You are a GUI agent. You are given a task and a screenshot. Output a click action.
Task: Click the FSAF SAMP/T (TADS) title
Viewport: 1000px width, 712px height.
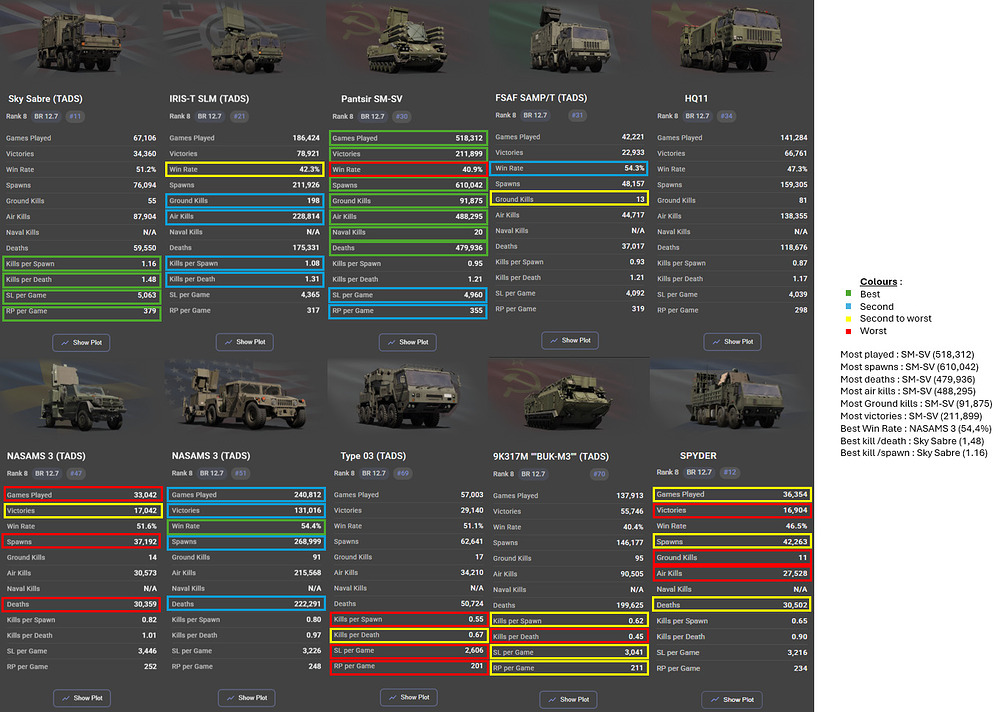(541, 98)
